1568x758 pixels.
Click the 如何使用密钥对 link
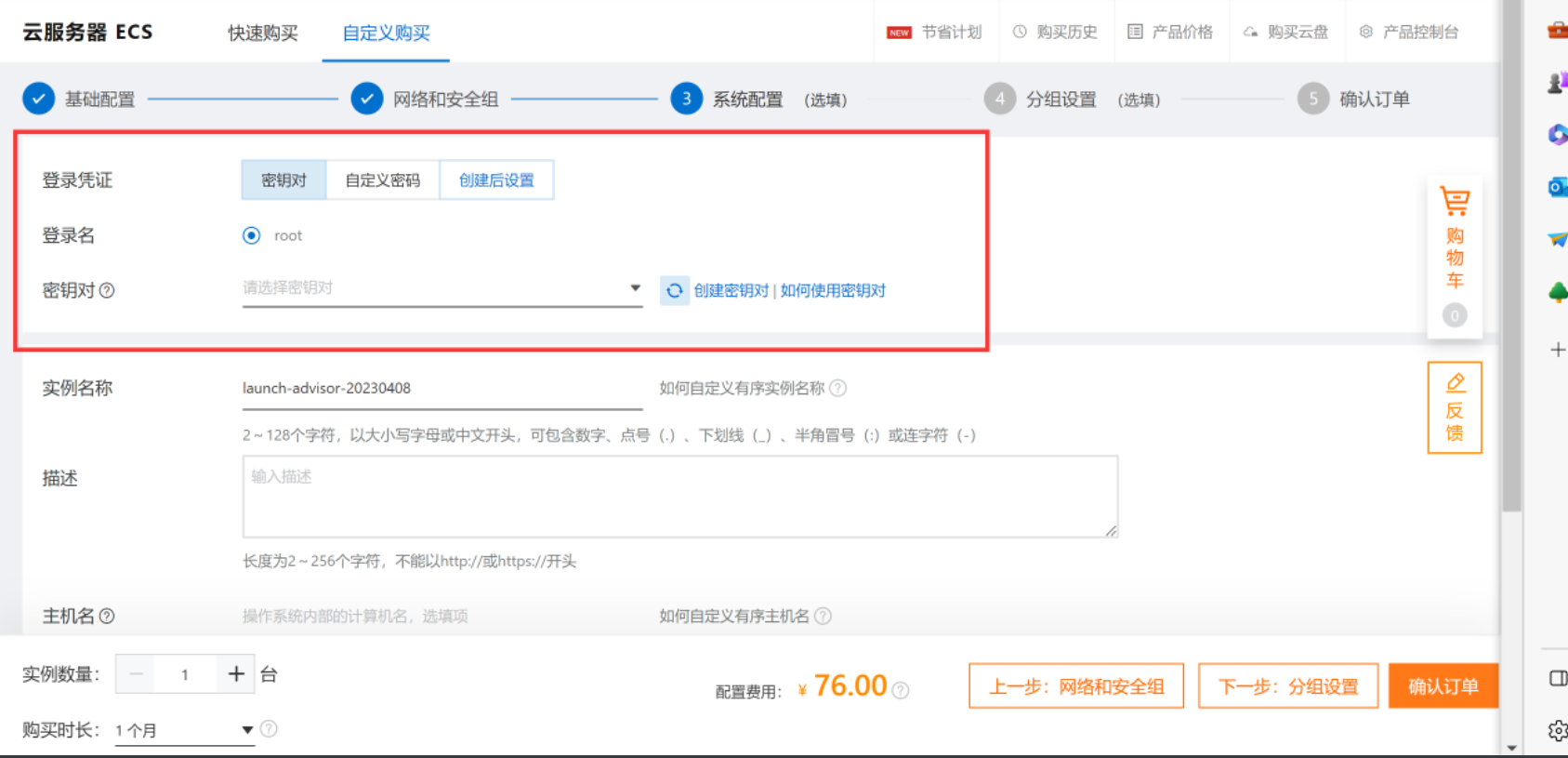coord(833,290)
